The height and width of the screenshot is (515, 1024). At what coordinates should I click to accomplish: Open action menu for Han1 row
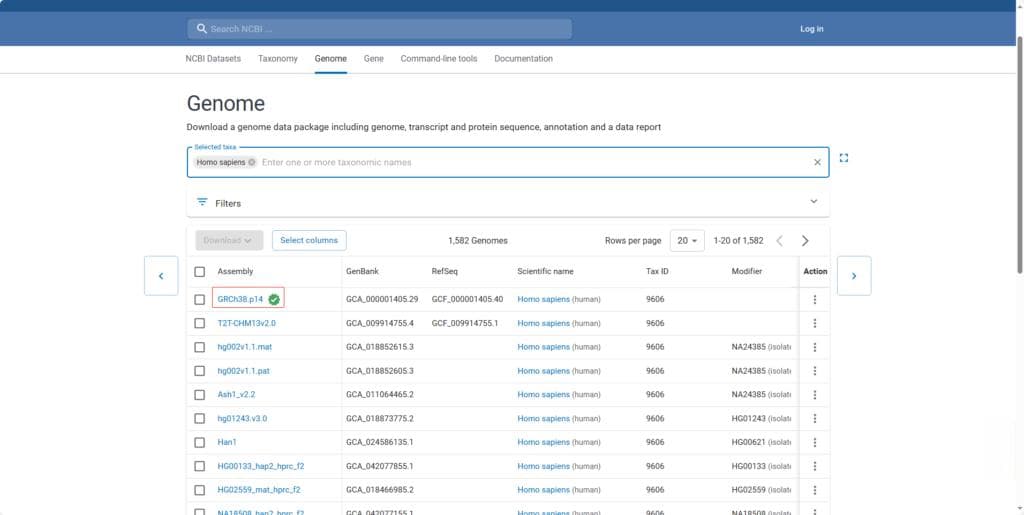[x=814, y=443]
